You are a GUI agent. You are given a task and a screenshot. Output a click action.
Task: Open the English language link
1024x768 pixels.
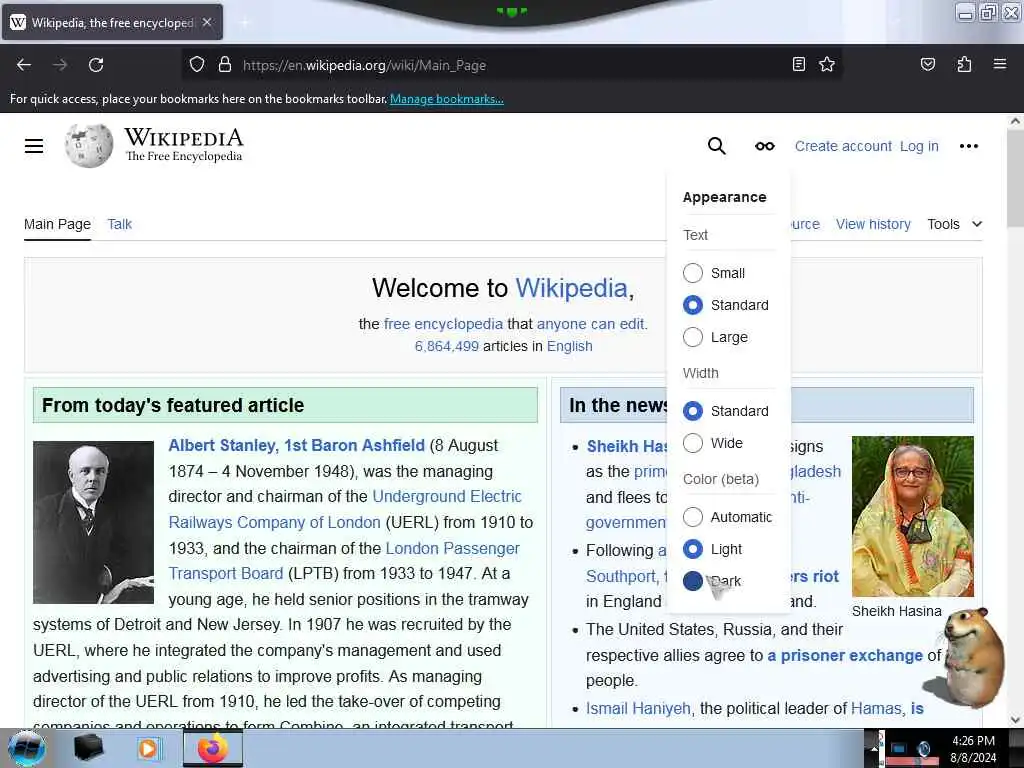pyautogui.click(x=569, y=346)
